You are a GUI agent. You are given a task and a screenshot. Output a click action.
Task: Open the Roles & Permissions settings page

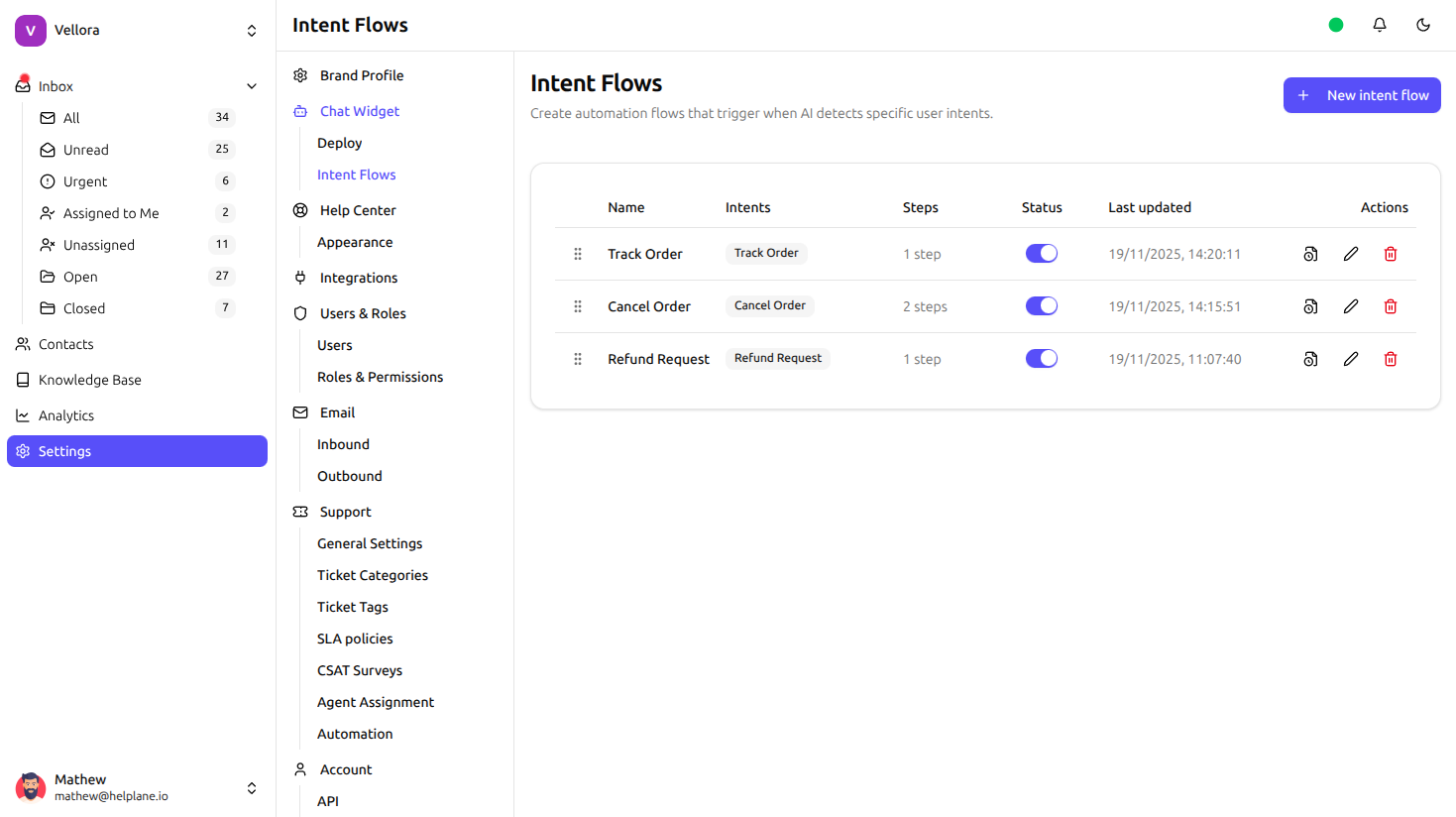(380, 376)
